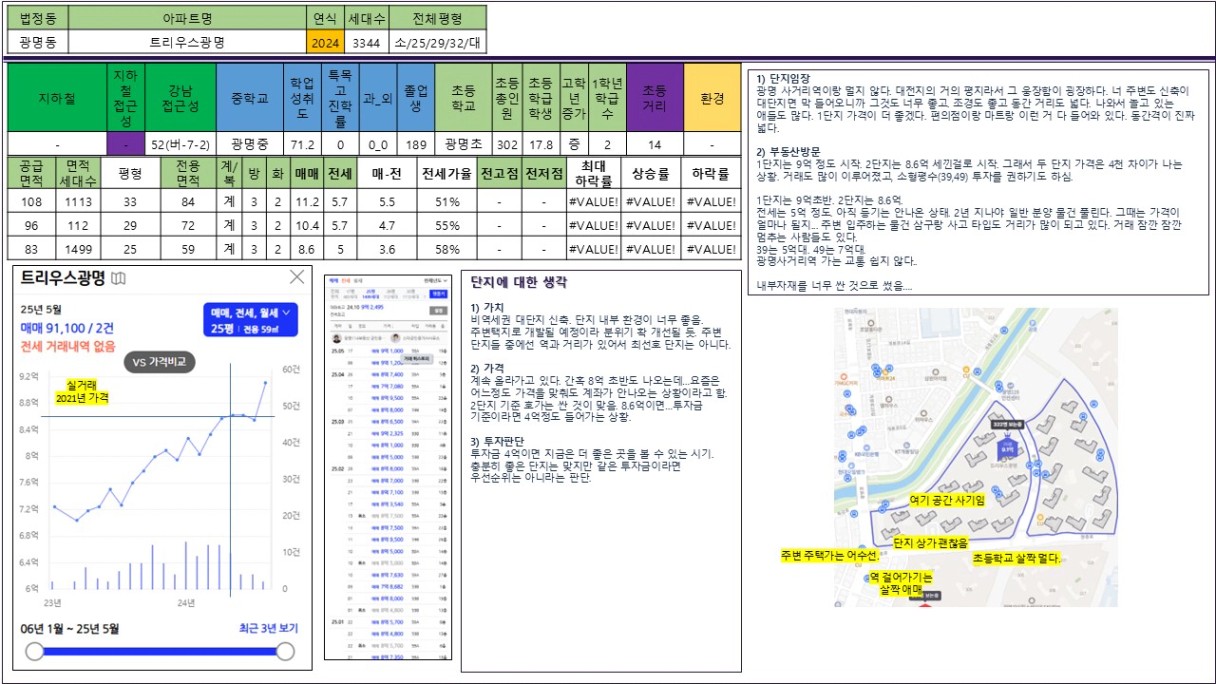Select the 11.2 sale price cell
Screen dimensions: 1216x684
pos(306,201)
